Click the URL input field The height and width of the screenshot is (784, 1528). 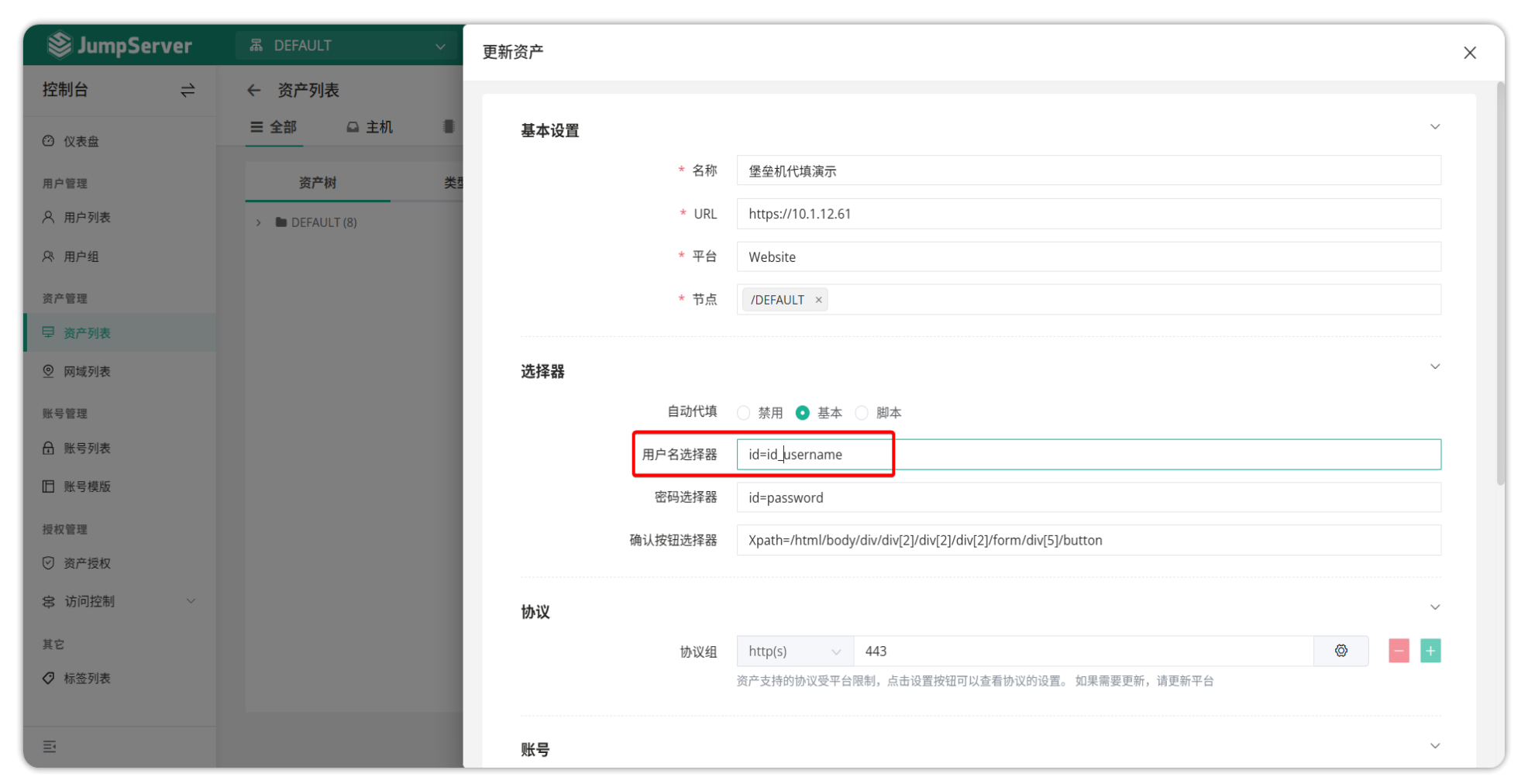click(x=1089, y=214)
